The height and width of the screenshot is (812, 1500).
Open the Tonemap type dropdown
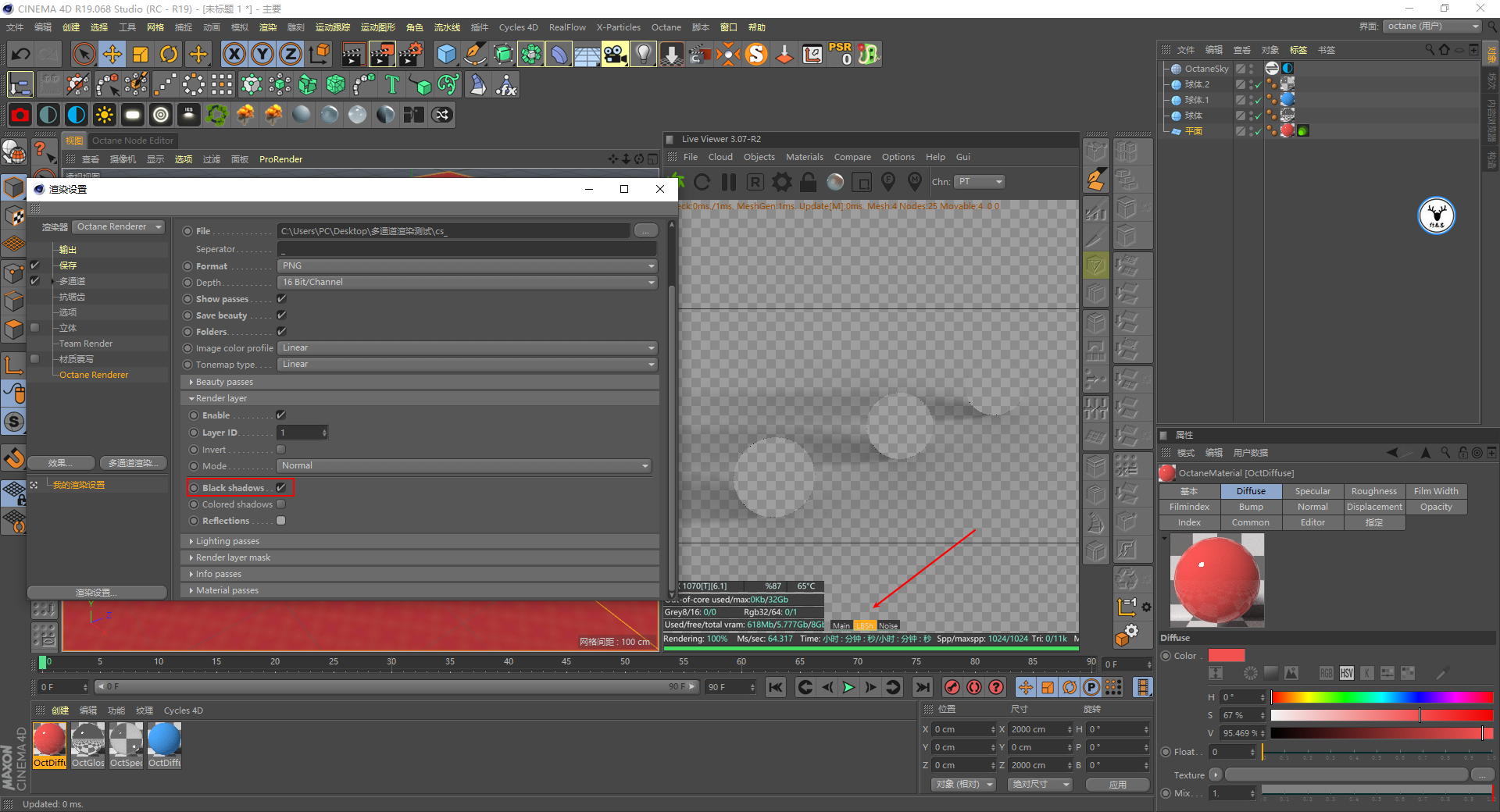tap(468, 365)
